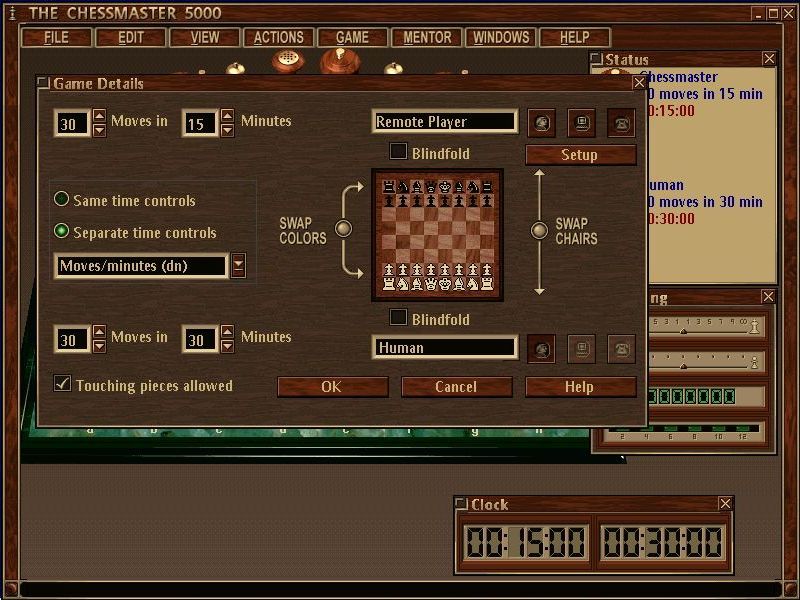The image size is (800, 600).
Task: Click the telephone icon beside the Human field
Action: pos(621,348)
